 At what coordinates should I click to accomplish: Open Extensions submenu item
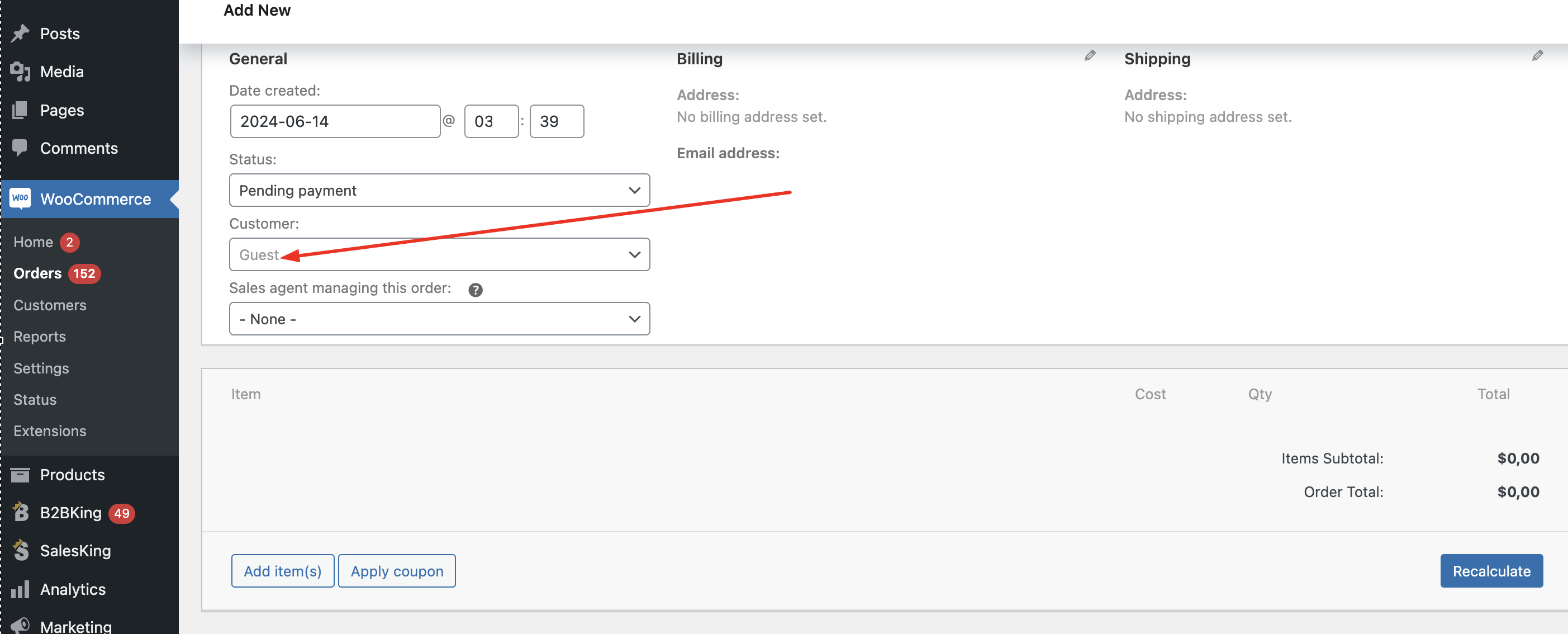click(50, 431)
